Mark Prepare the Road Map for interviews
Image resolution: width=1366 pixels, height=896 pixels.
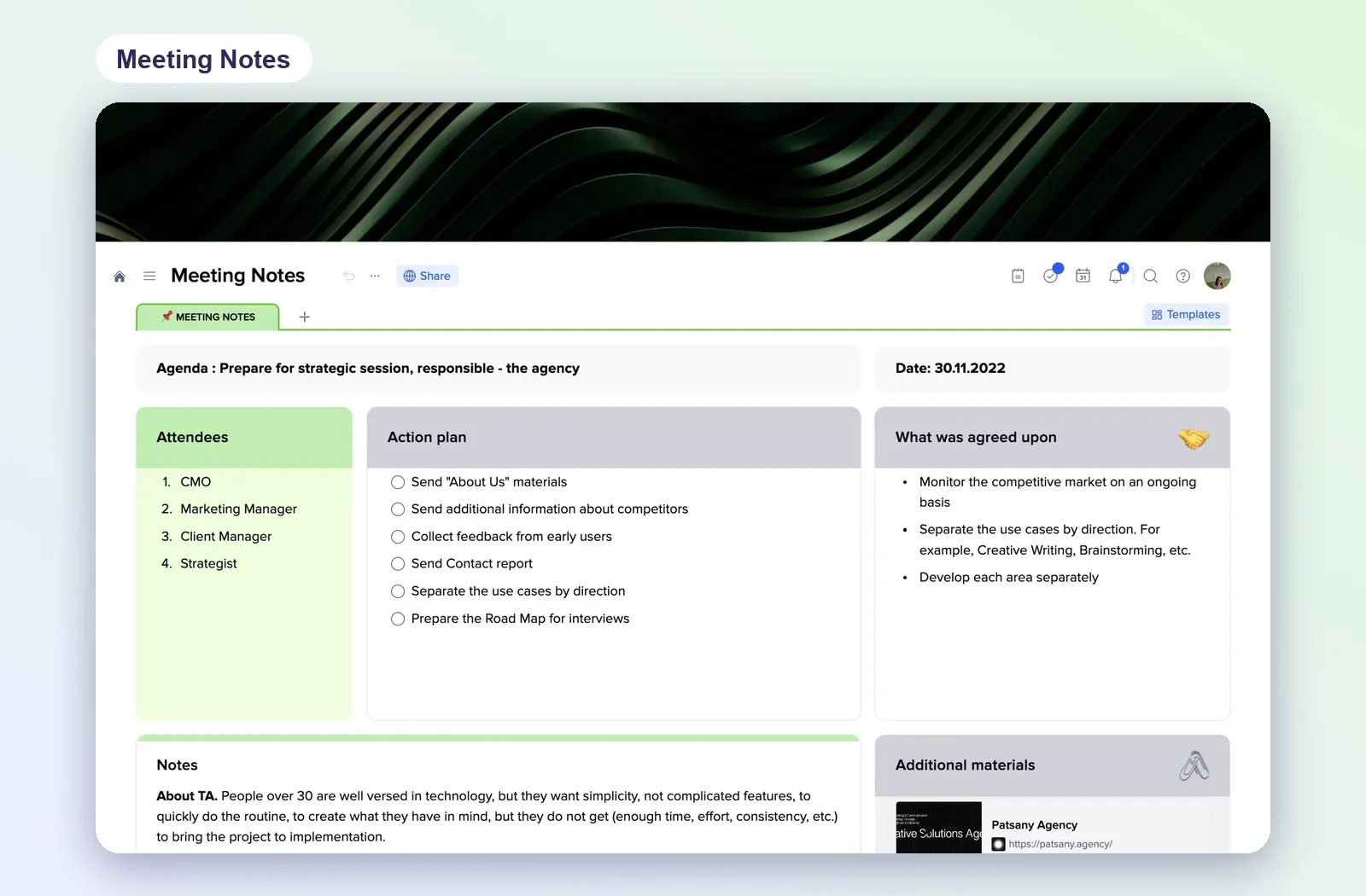pyautogui.click(x=398, y=619)
